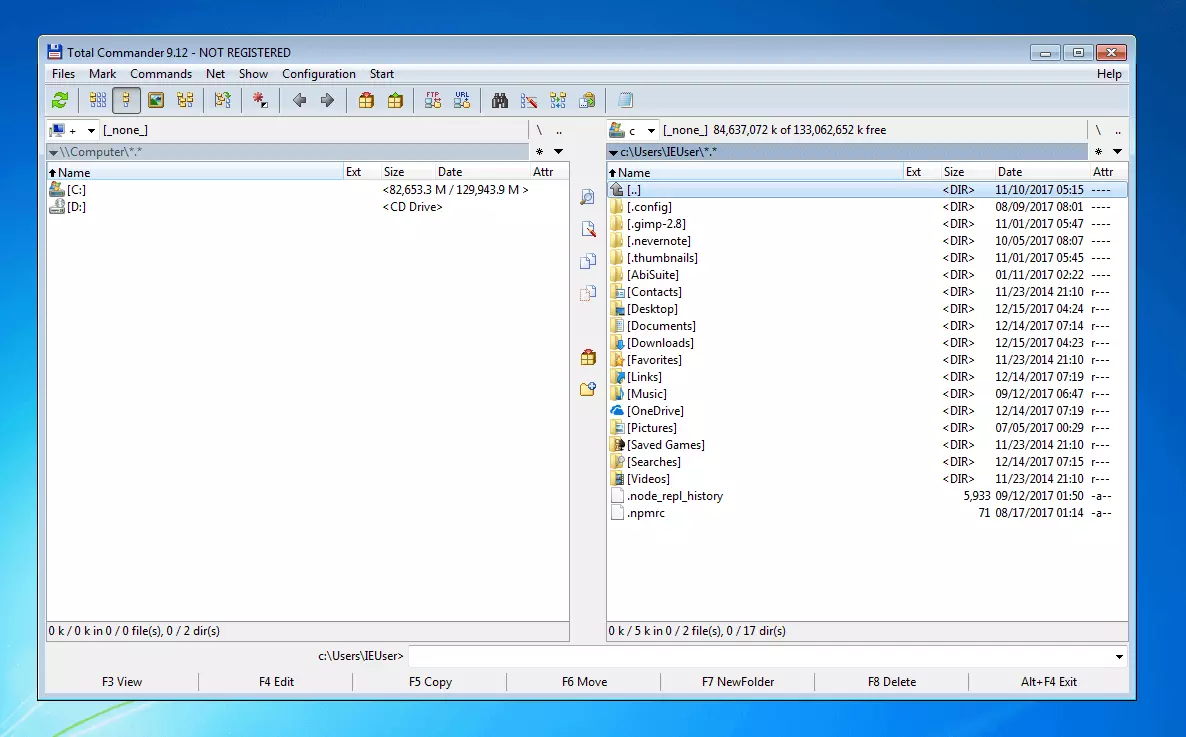This screenshot has height=737, width=1186.
Task: Open the Commands menu
Action: pos(160,73)
